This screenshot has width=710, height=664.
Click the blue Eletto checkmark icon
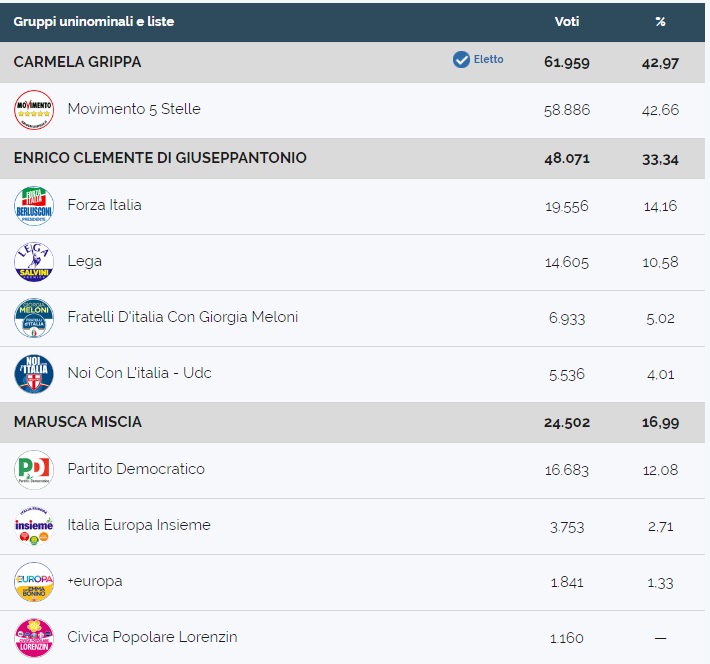pyautogui.click(x=461, y=59)
